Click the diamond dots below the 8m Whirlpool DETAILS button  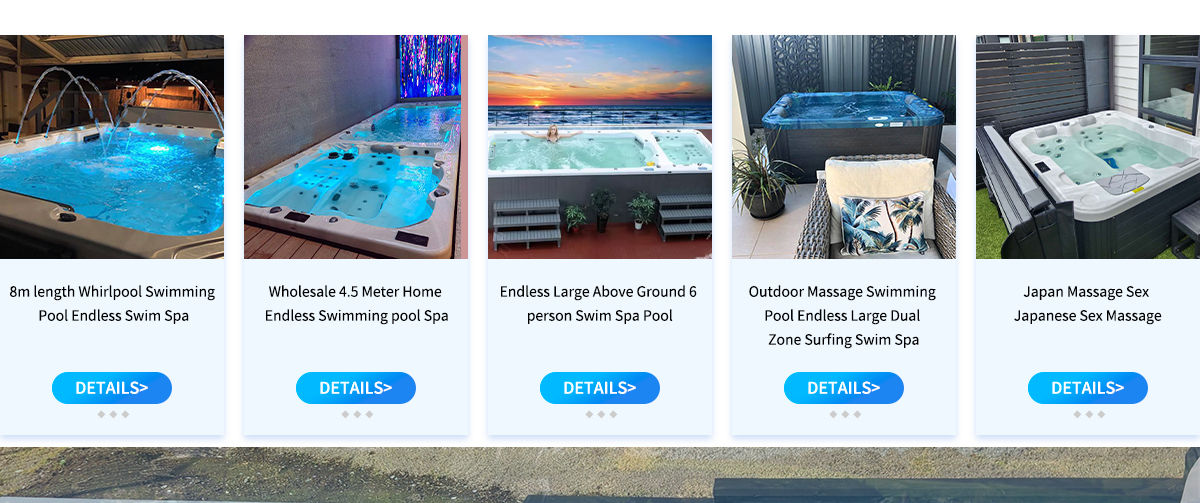[x=112, y=414]
